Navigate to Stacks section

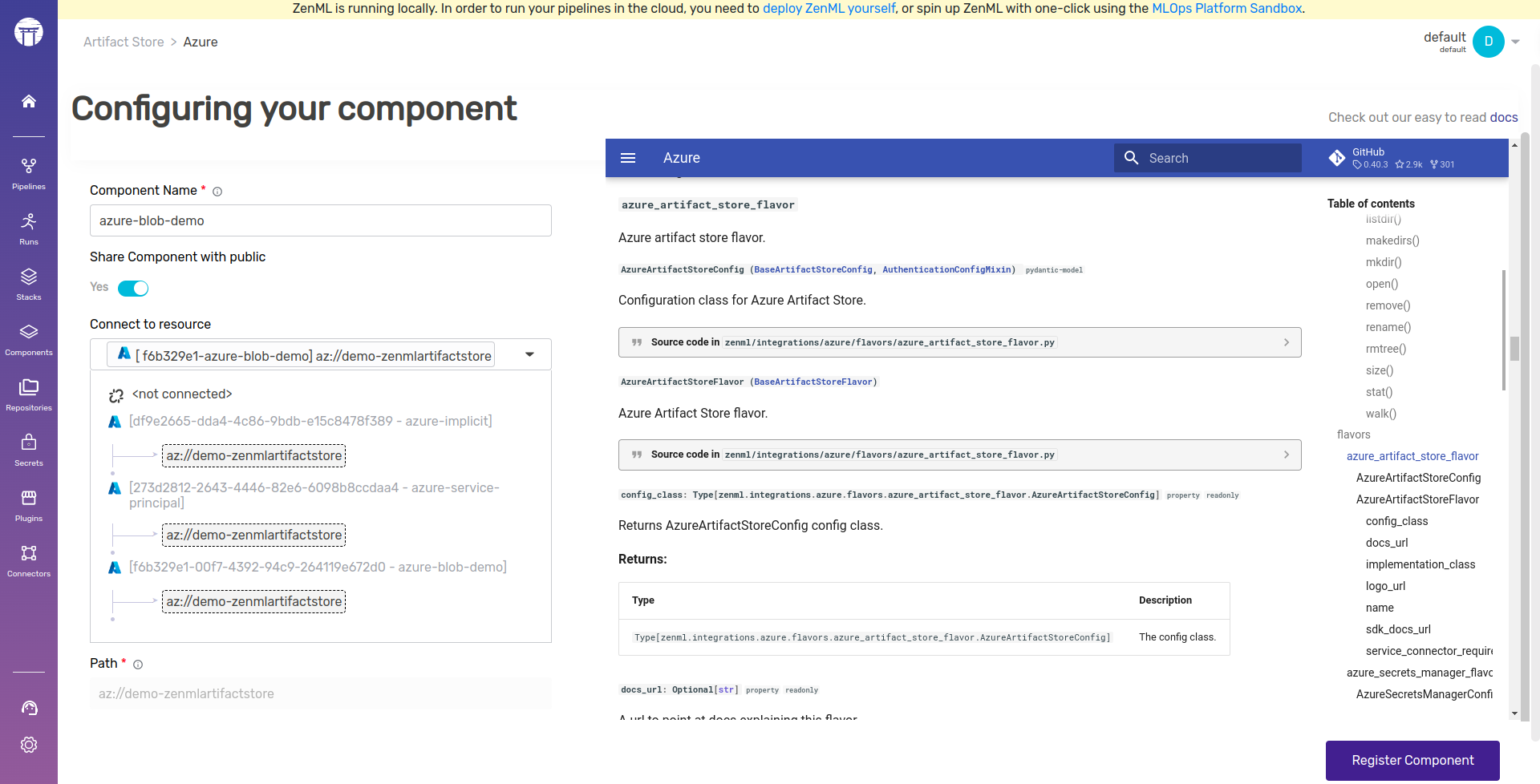29,282
